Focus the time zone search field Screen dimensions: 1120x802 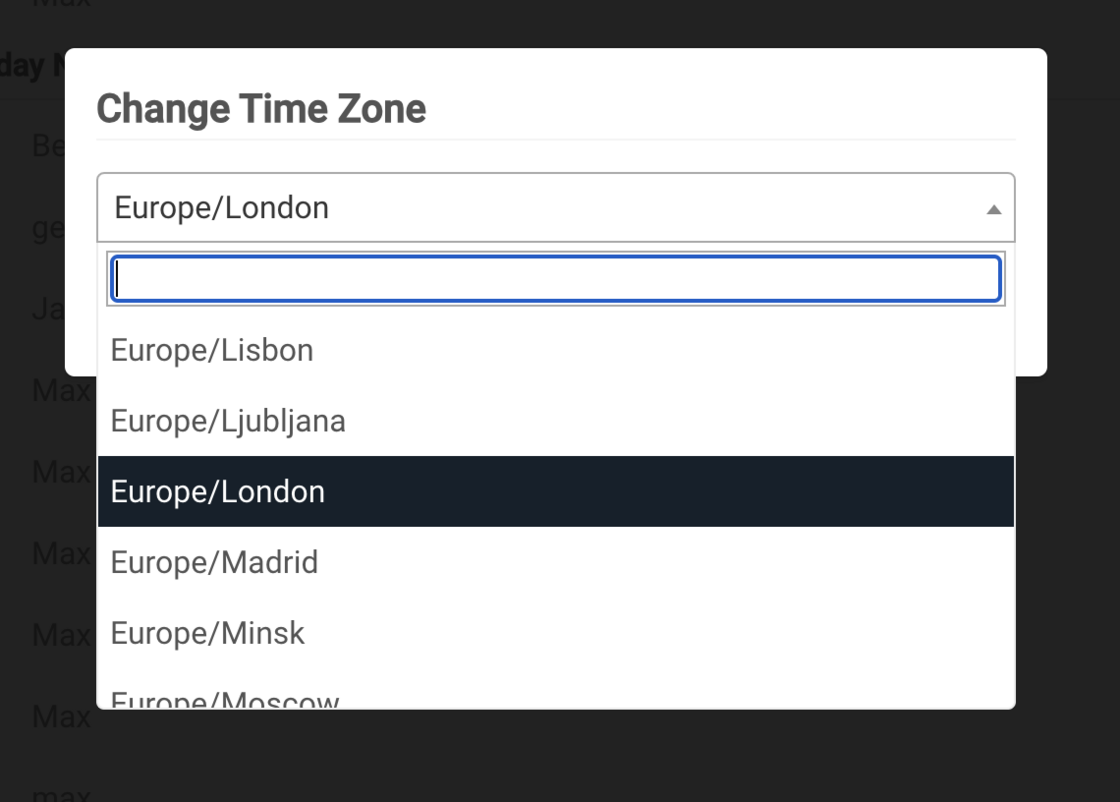point(556,279)
